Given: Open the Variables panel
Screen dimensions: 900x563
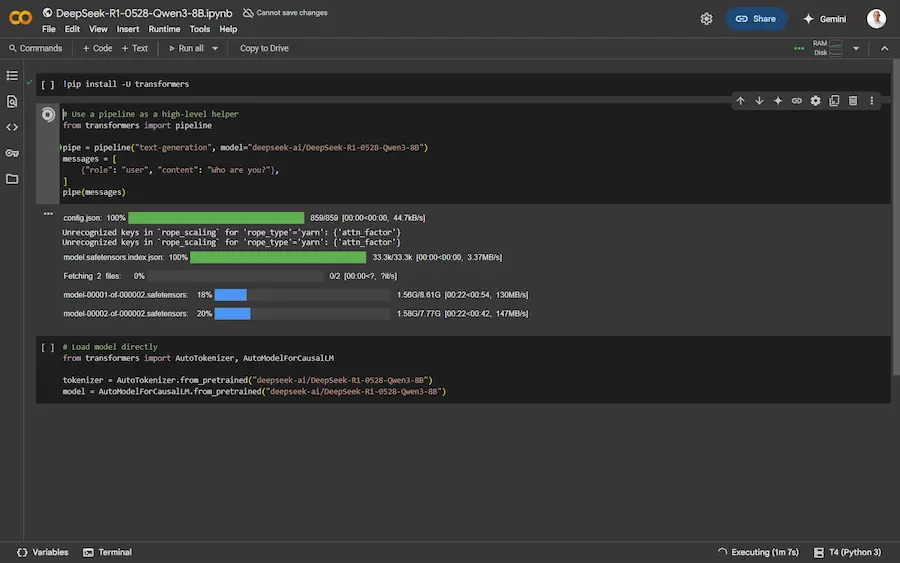Looking at the screenshot, I should pyautogui.click(x=42, y=552).
